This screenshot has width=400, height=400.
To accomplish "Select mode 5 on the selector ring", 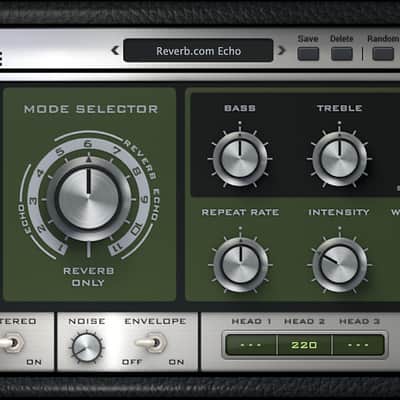I will tap(60, 152).
